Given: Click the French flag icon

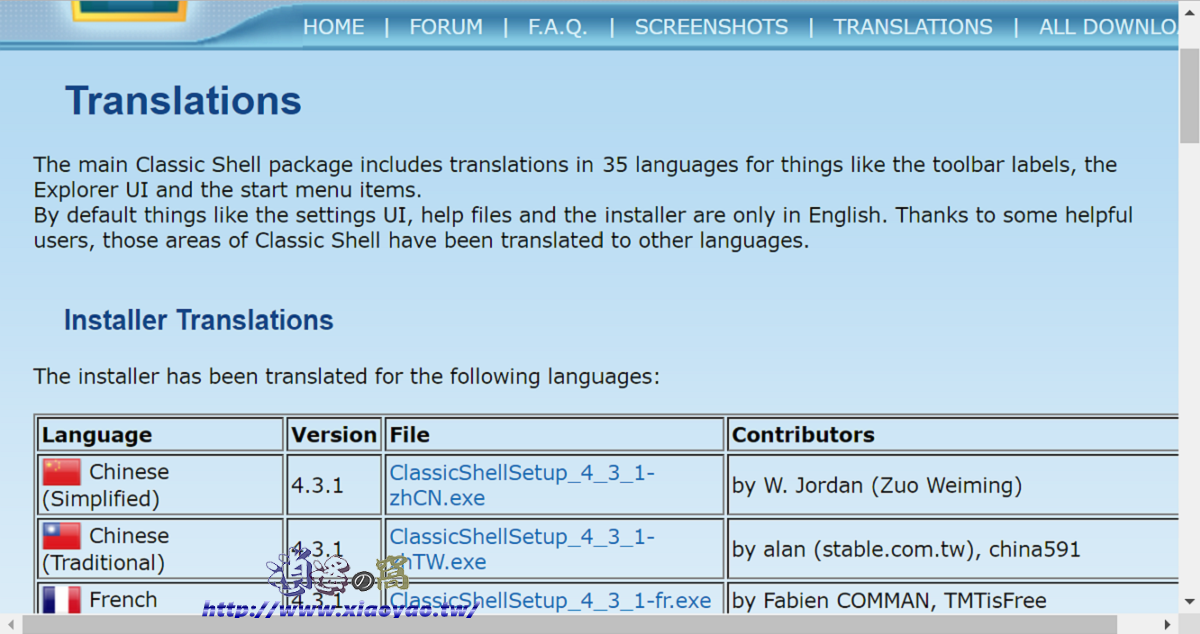Looking at the screenshot, I should pos(61,599).
